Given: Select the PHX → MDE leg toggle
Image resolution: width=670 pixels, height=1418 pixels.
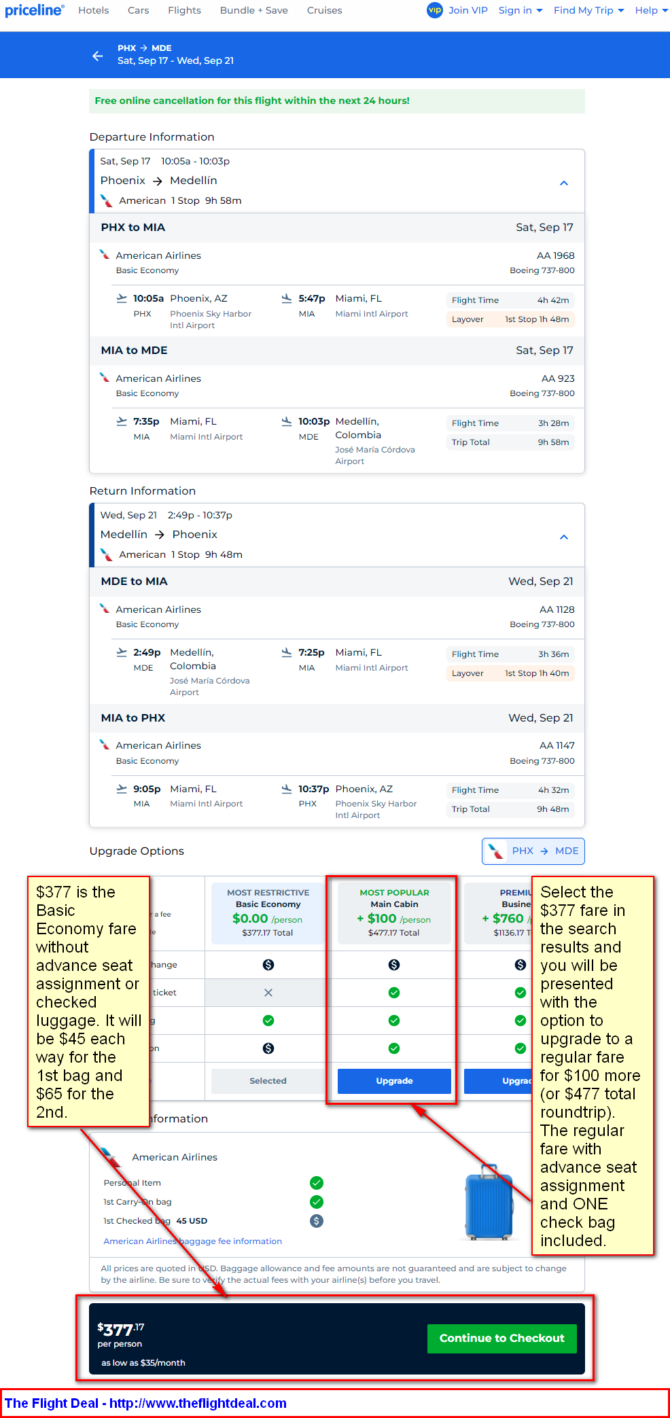Looking at the screenshot, I should tap(533, 851).
